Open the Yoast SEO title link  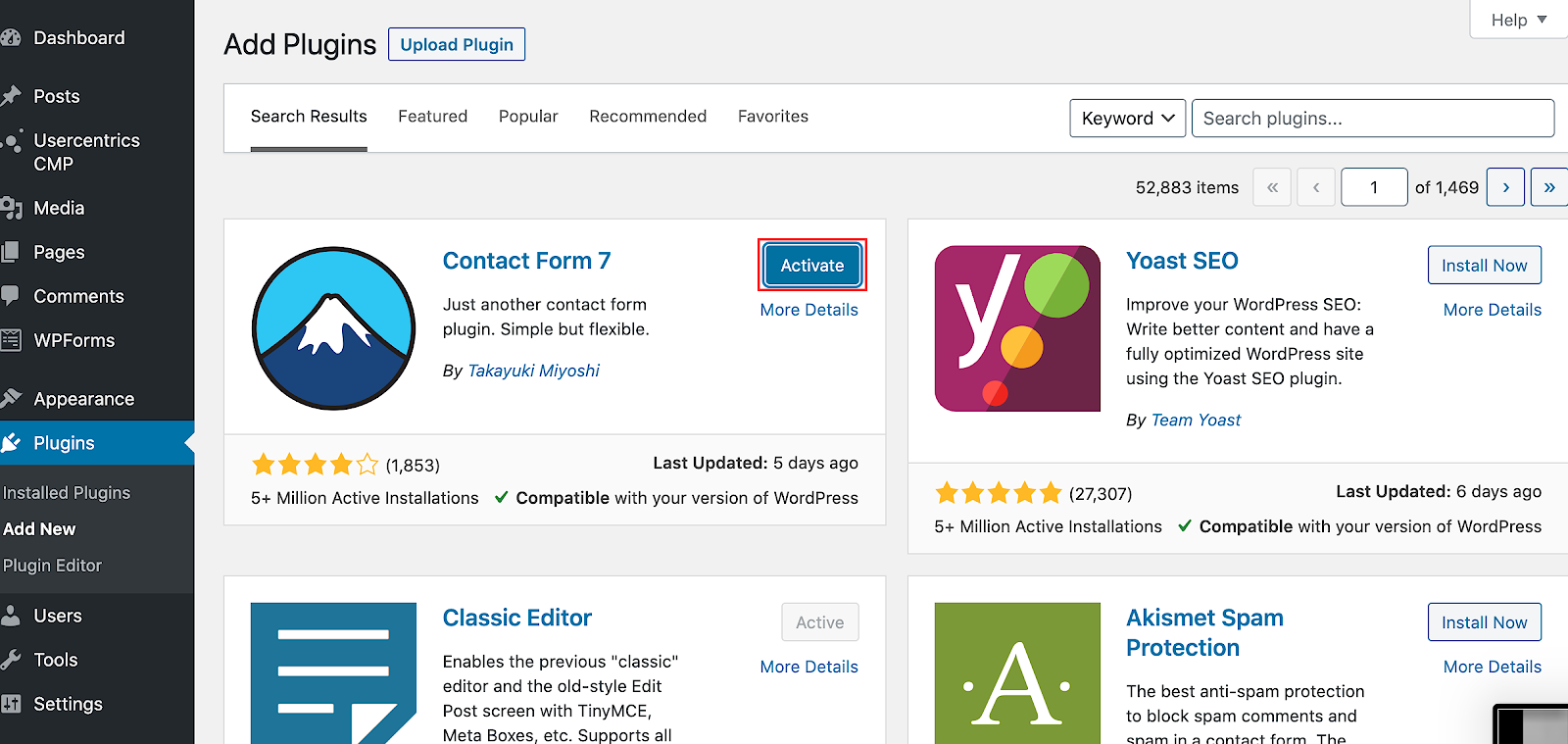tap(1182, 261)
